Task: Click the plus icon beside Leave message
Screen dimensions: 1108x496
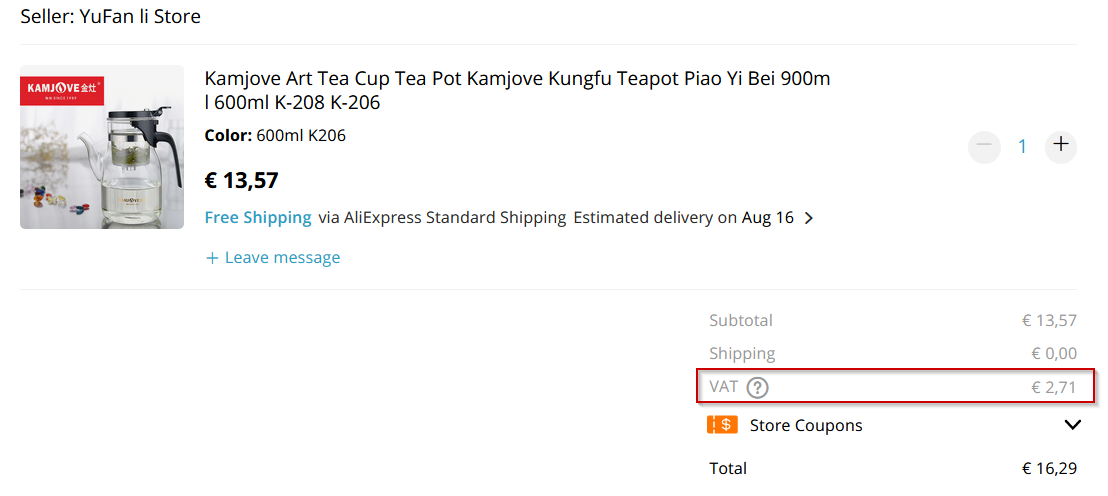Action: (x=211, y=258)
